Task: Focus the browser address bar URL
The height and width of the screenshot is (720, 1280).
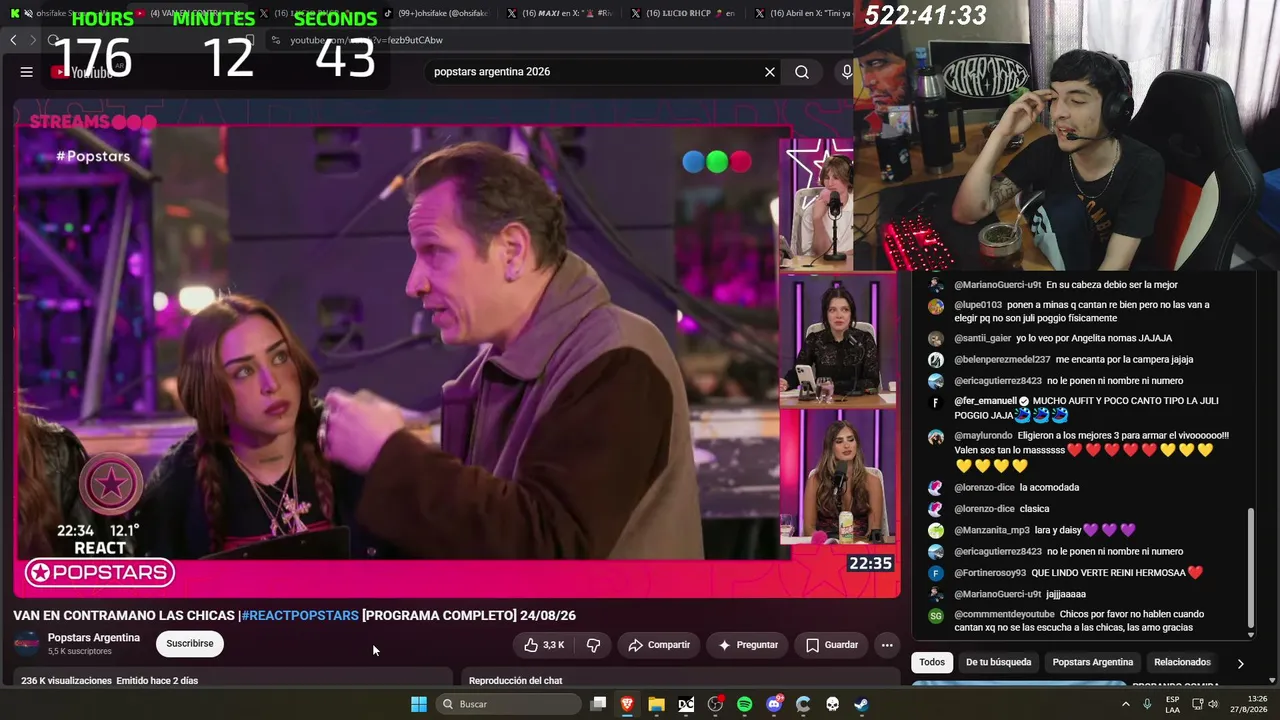Action: (366, 40)
